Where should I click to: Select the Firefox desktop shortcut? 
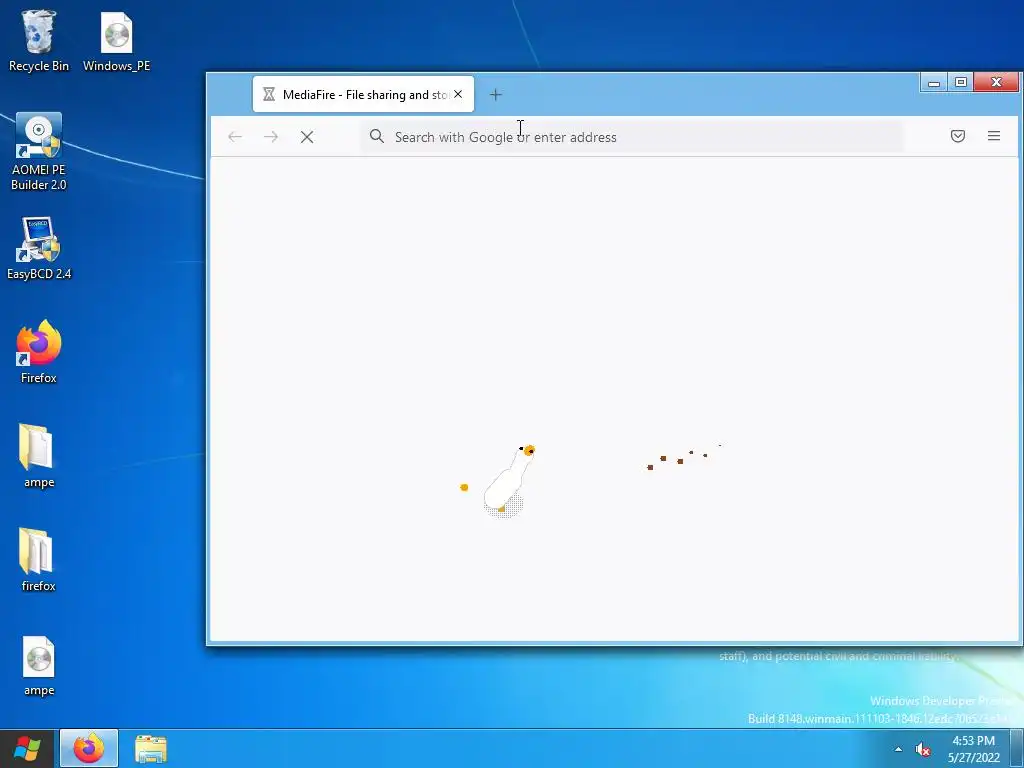(x=39, y=351)
